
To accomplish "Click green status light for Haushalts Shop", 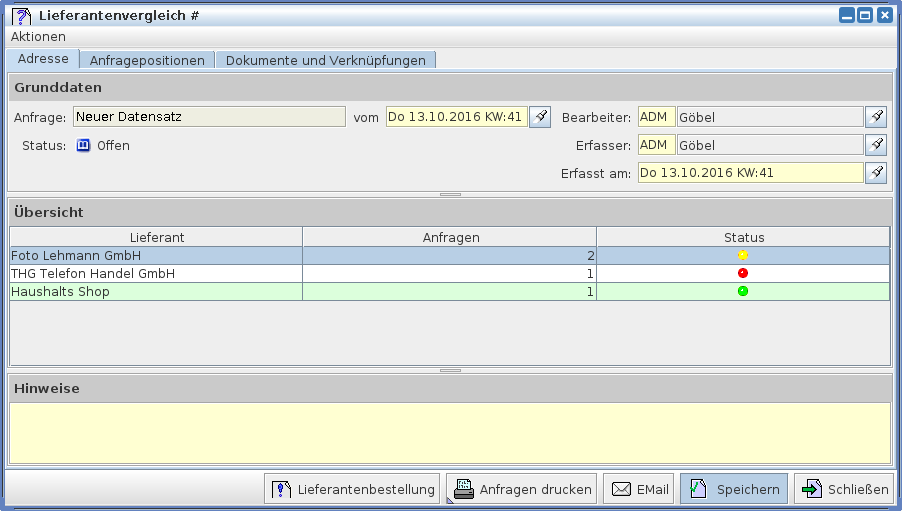I will point(743,291).
